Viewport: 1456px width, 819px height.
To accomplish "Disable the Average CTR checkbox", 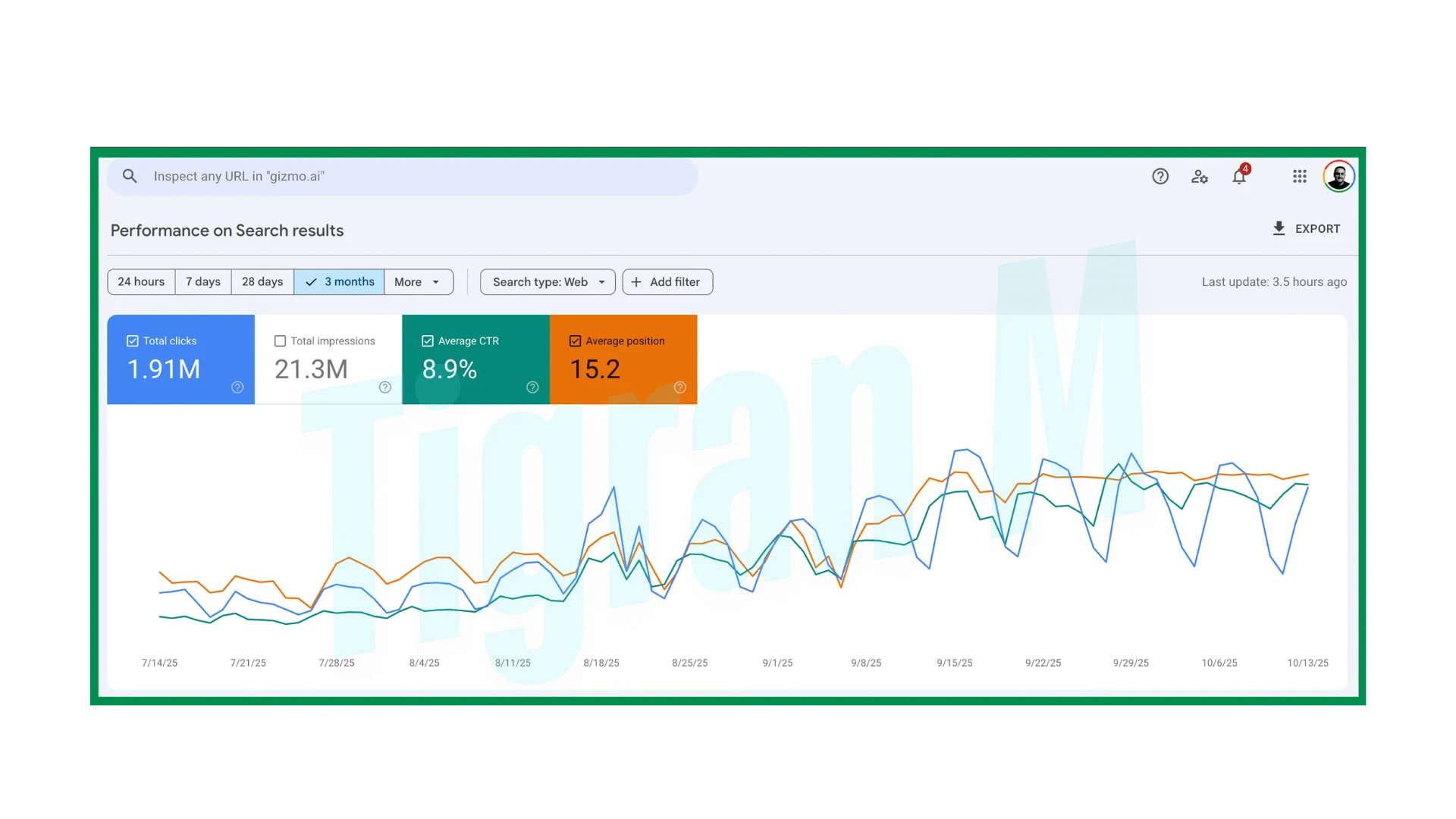I will [428, 340].
